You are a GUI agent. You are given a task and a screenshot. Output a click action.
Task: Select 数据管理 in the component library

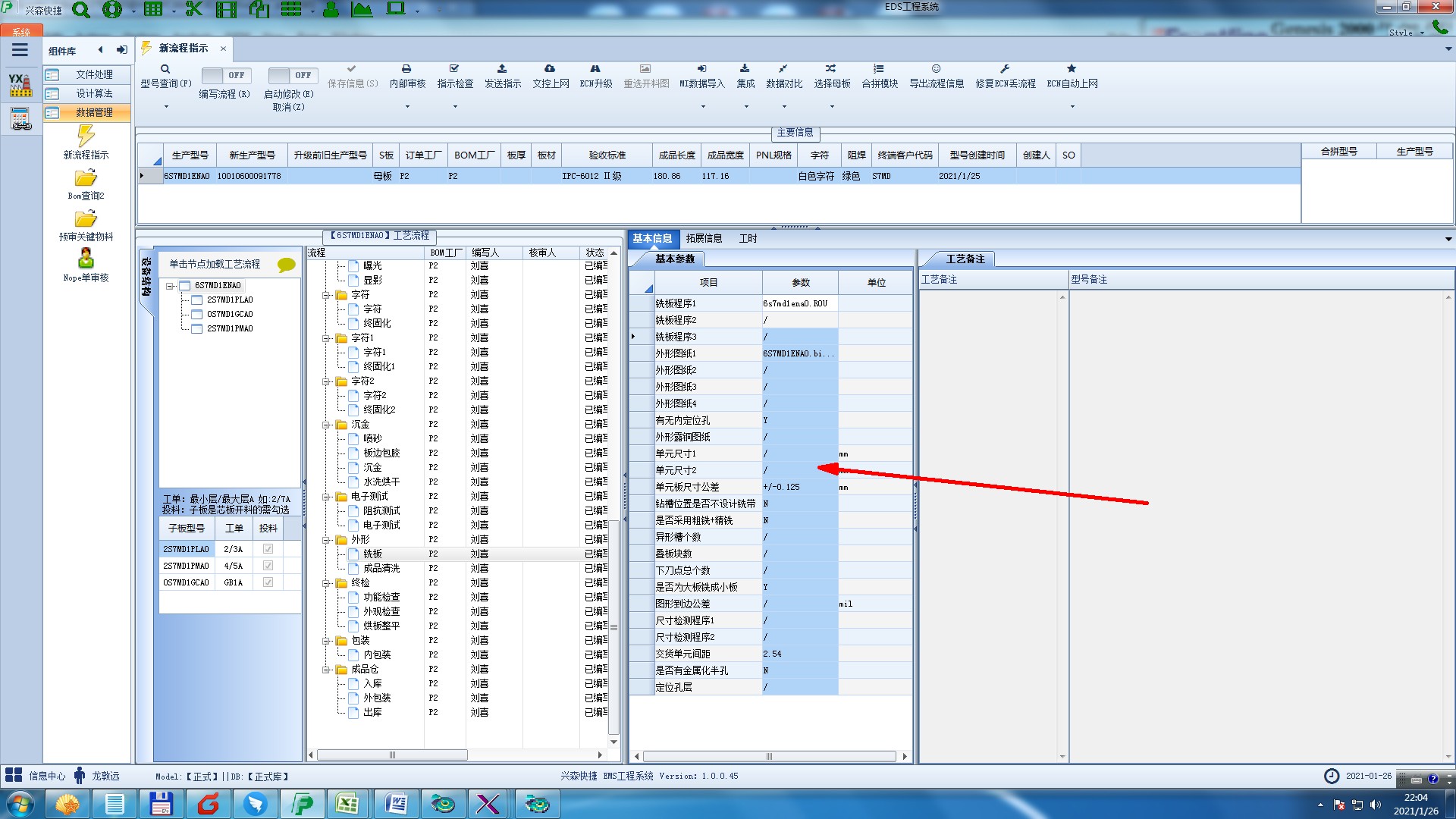point(94,112)
